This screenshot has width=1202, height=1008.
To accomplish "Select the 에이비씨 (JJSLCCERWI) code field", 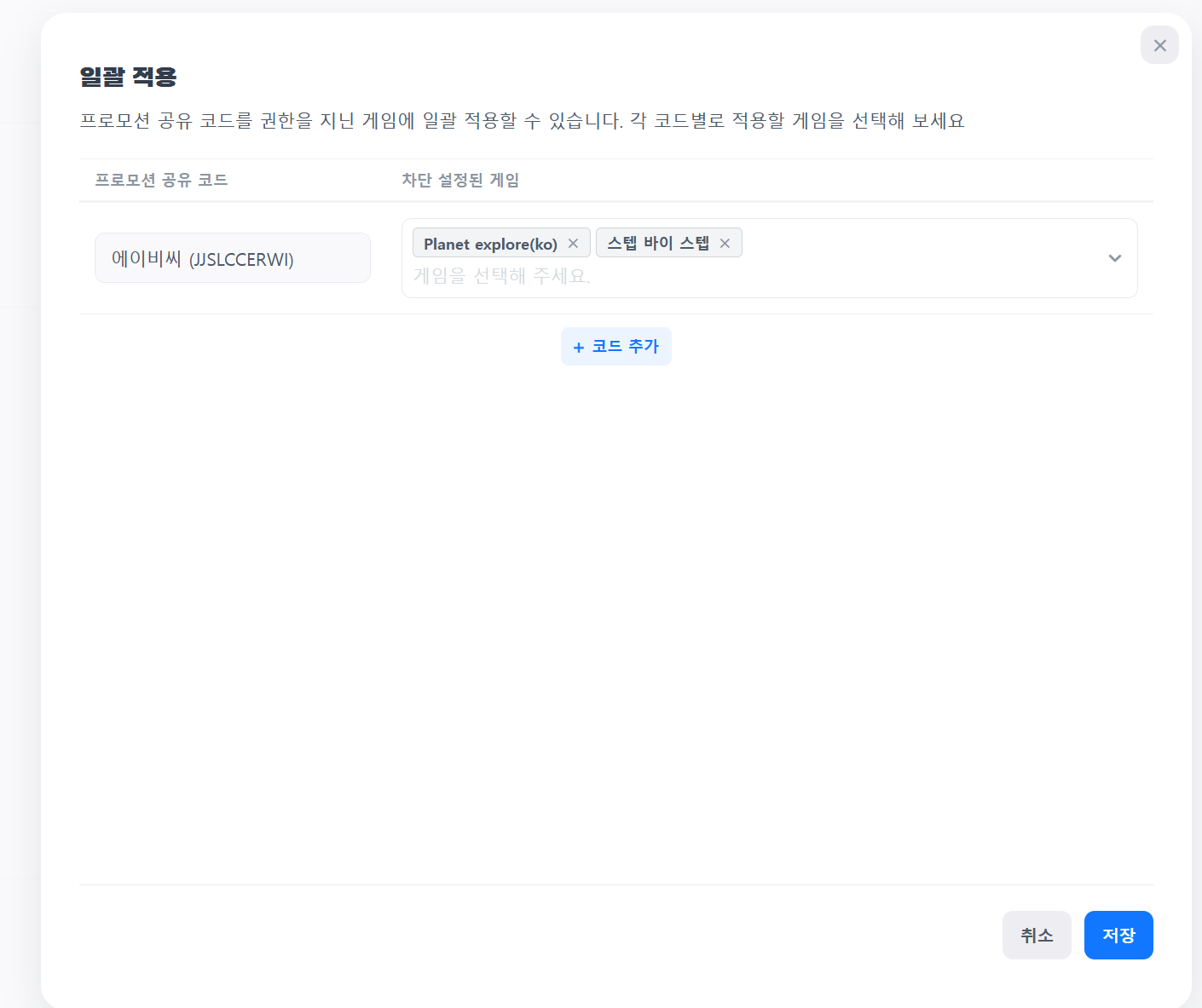I will coord(232,258).
